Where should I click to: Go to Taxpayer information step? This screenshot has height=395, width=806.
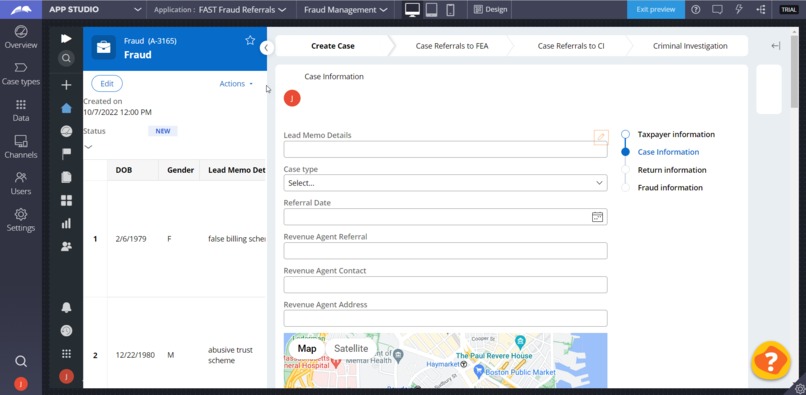pyautogui.click(x=675, y=134)
